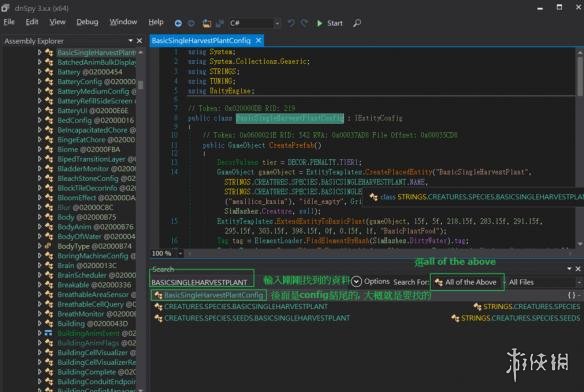
Task: Select BasicSingleHarvestPlantConfig search result
Action: coord(209,295)
